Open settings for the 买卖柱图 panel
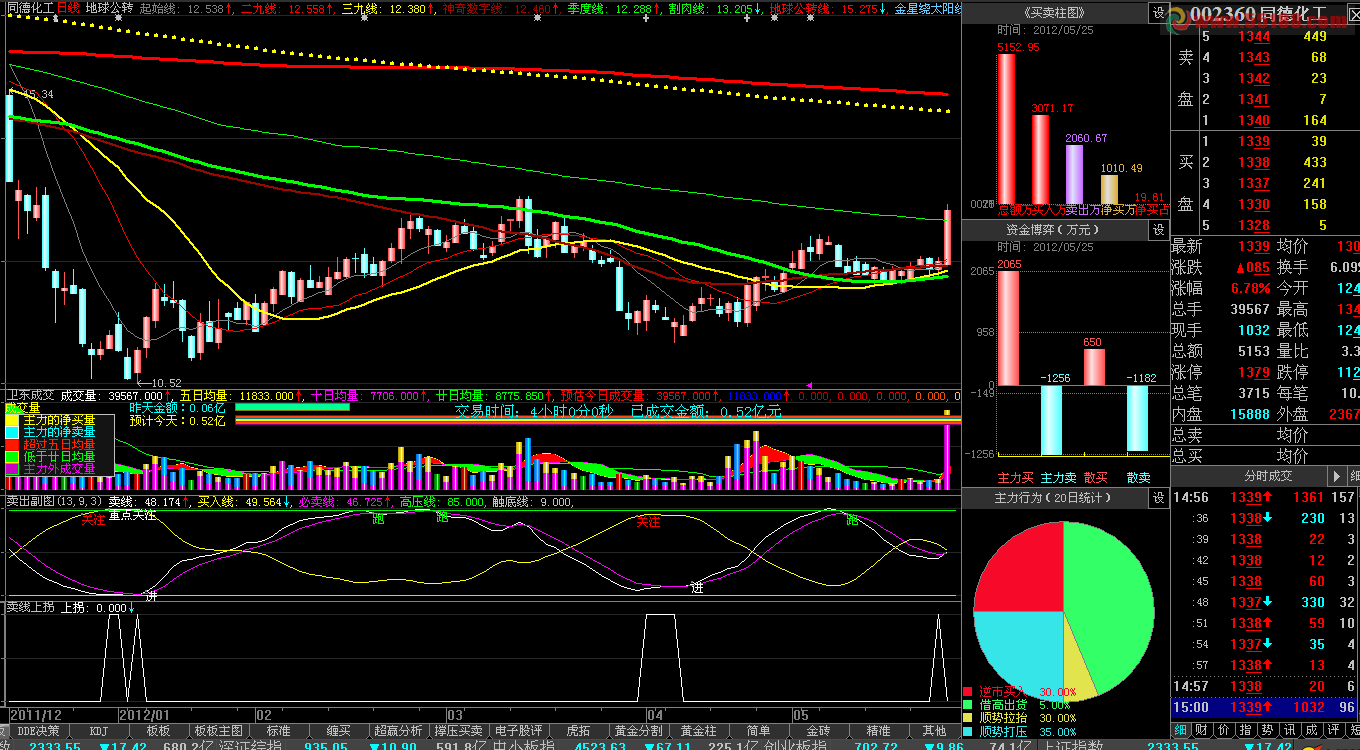This screenshot has width=1360, height=750. tap(1158, 13)
